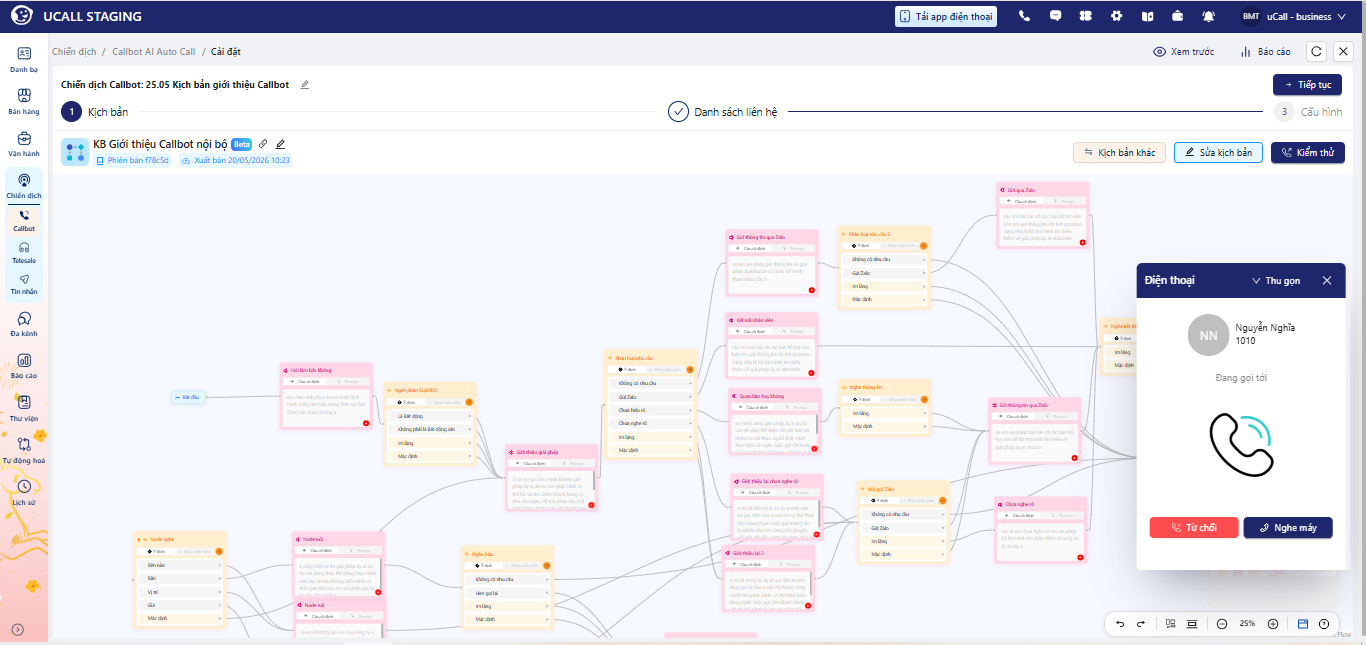Select step 1 Kịch bản
1366x645 pixels.
coord(95,111)
